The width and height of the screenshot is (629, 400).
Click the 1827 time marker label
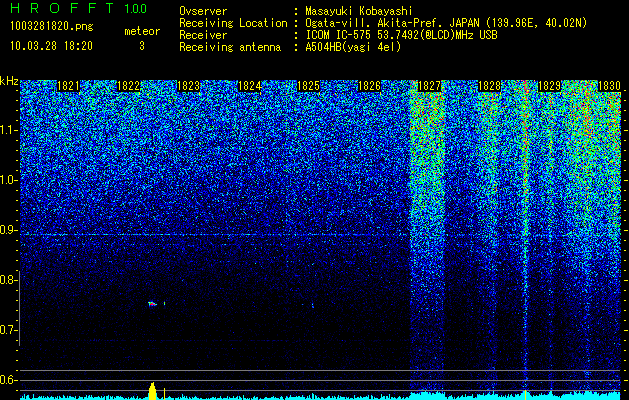429,86
